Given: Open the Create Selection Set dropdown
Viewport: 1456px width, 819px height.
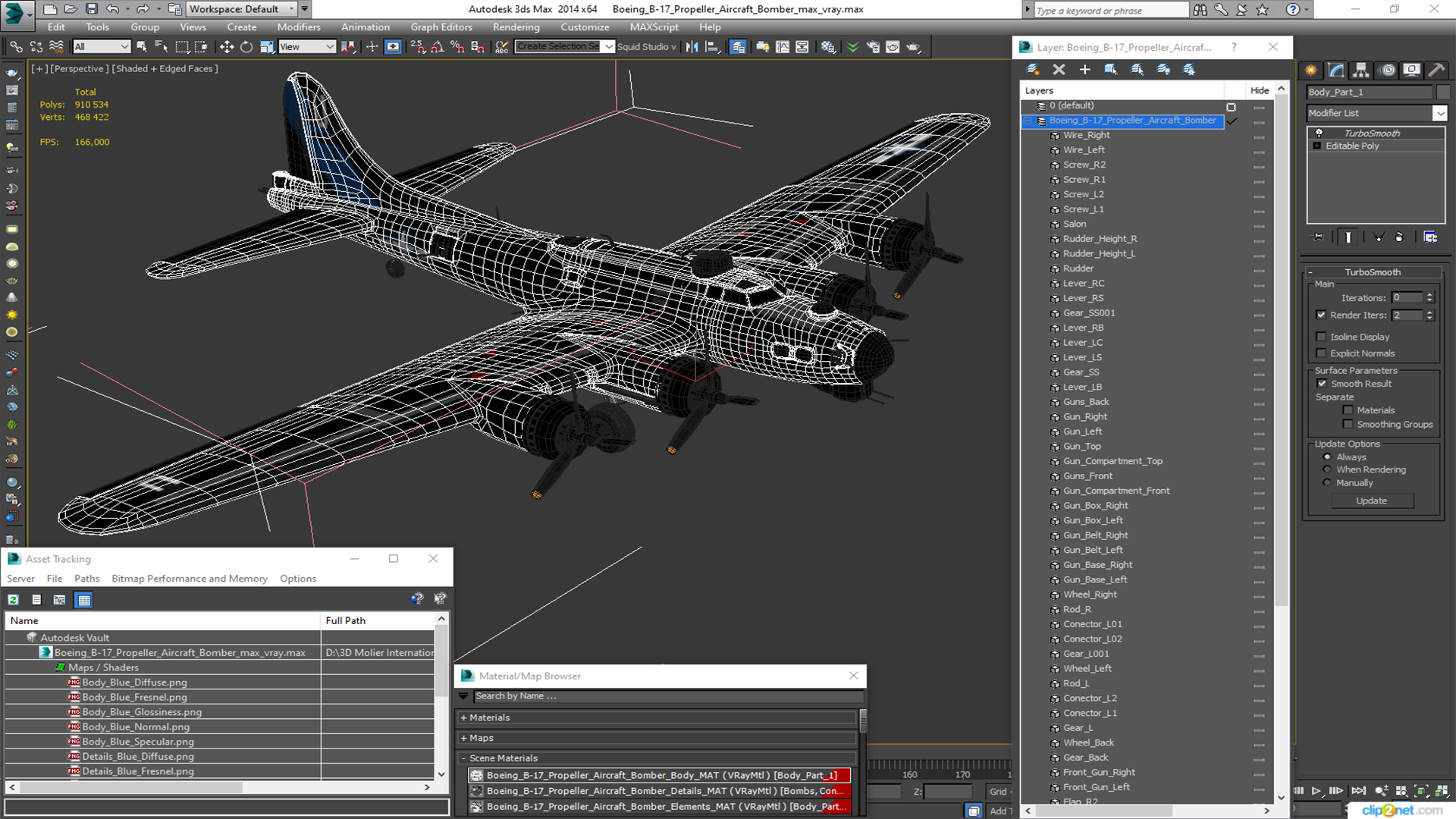Looking at the screenshot, I should coord(608,47).
